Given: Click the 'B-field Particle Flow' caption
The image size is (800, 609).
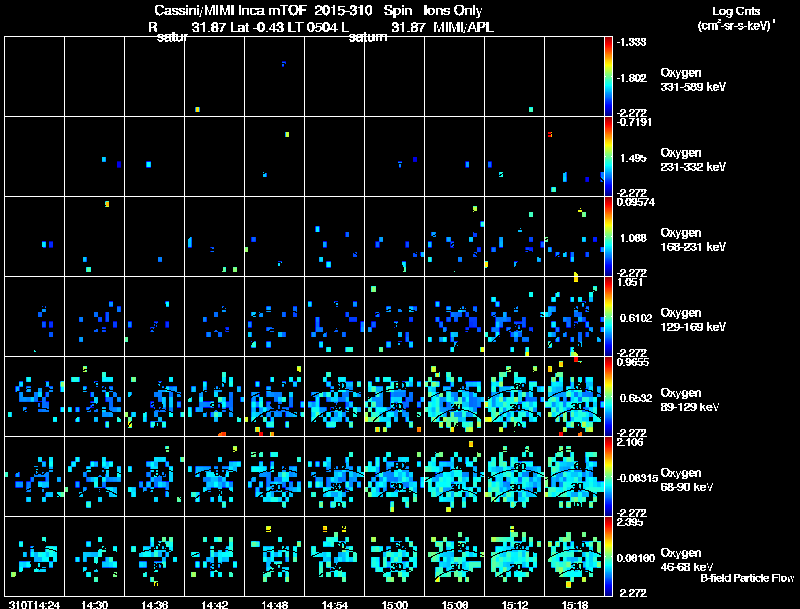Looking at the screenshot, I should coord(747,578).
